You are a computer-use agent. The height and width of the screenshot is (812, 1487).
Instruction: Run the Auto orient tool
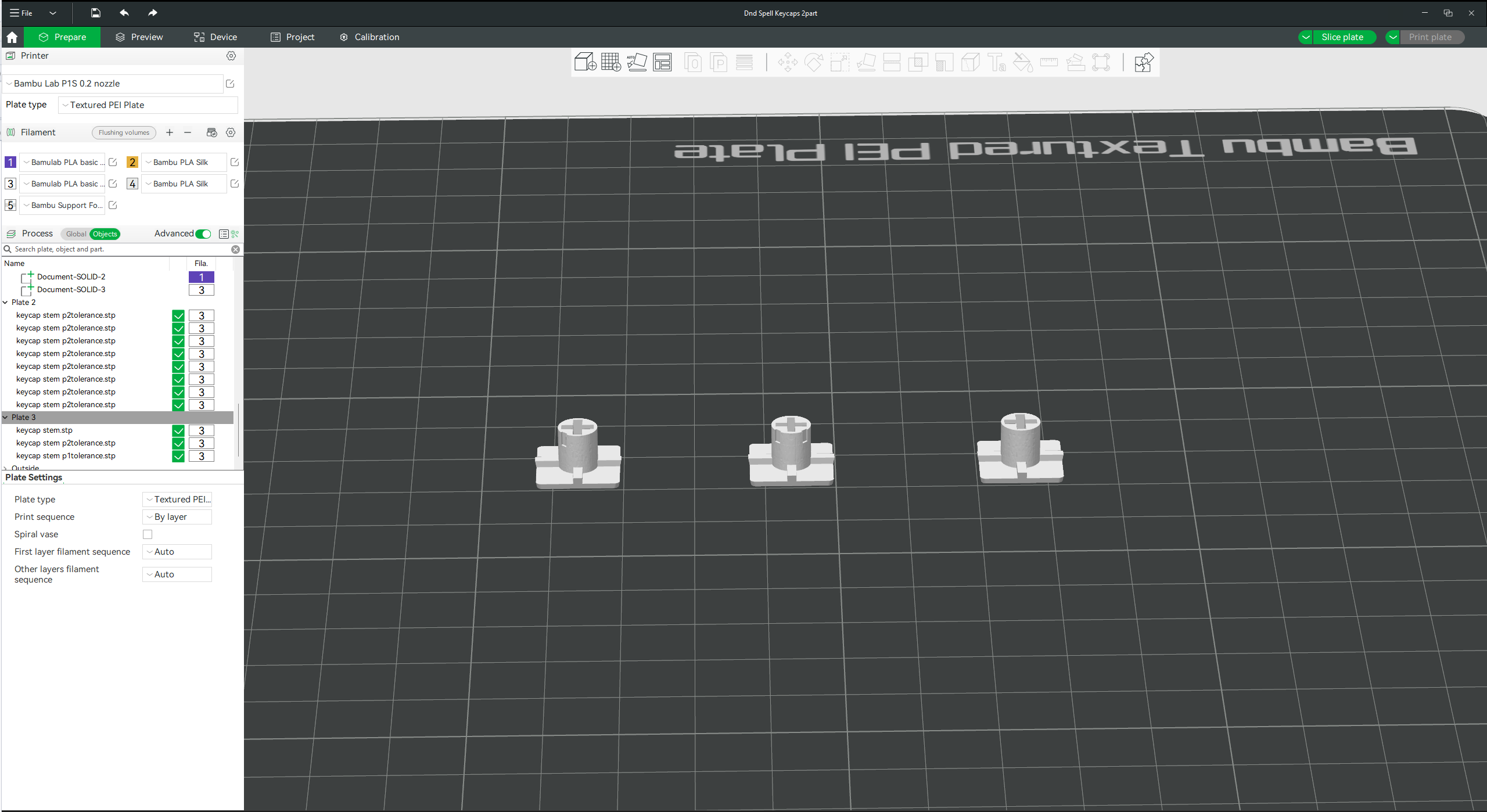(637, 62)
